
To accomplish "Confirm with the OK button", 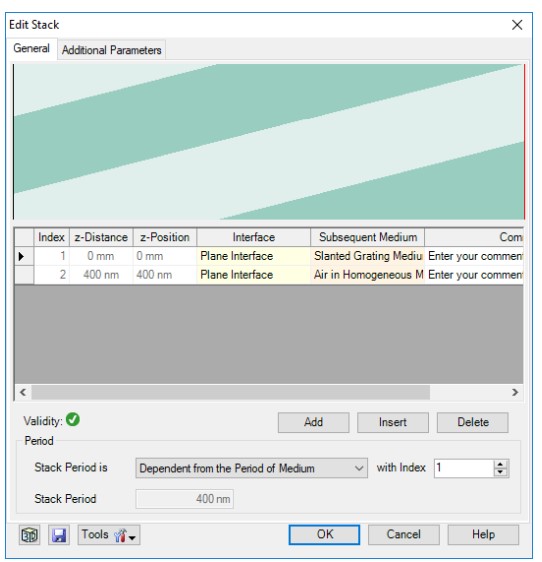I will [x=324, y=535].
